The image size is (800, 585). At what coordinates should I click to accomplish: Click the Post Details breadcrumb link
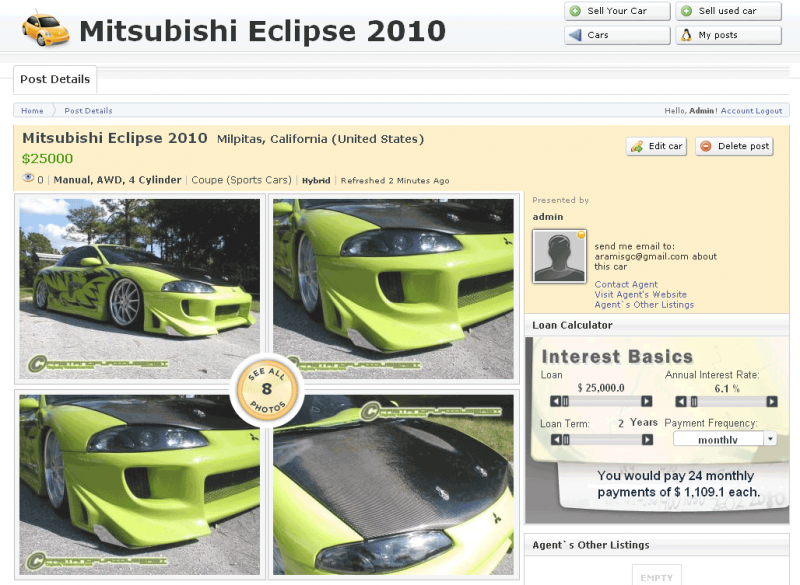[x=88, y=111]
